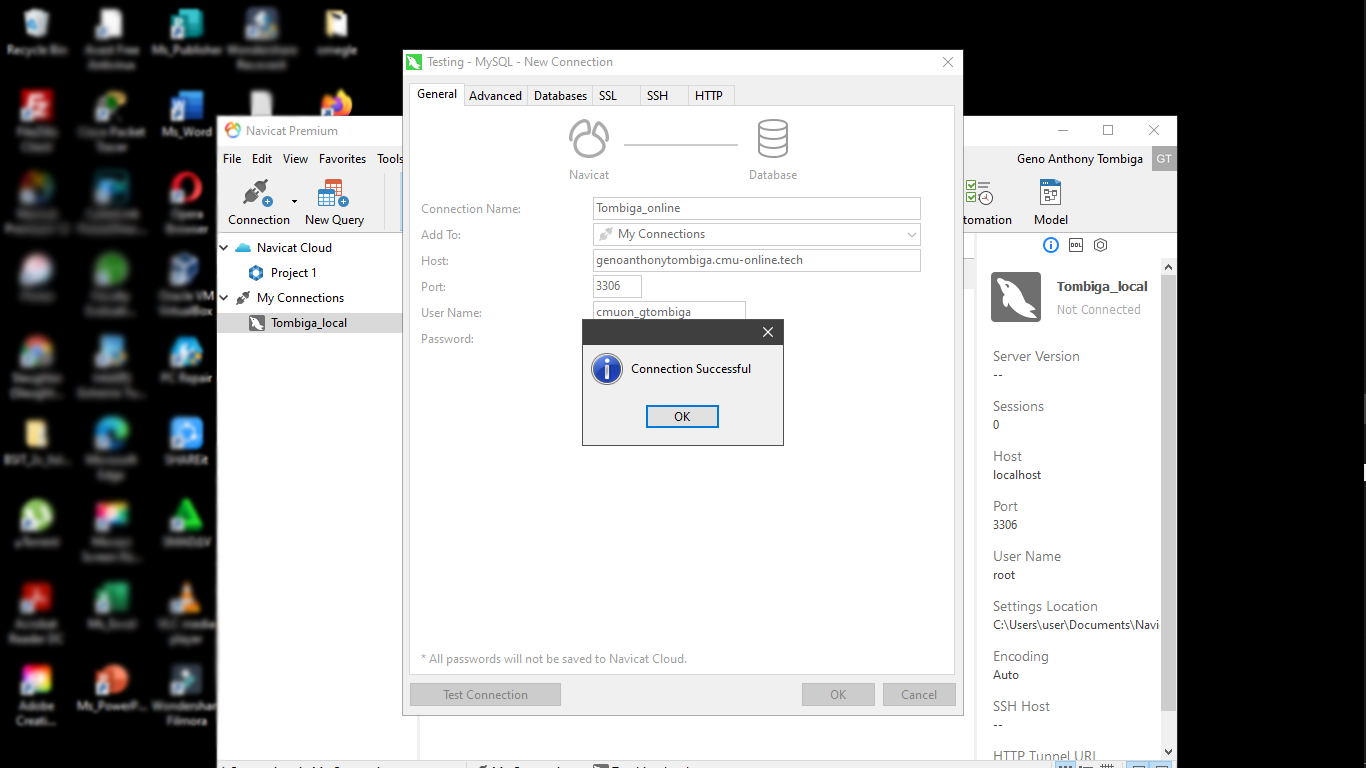
Task: Click the GT user avatar
Action: click(1163, 159)
